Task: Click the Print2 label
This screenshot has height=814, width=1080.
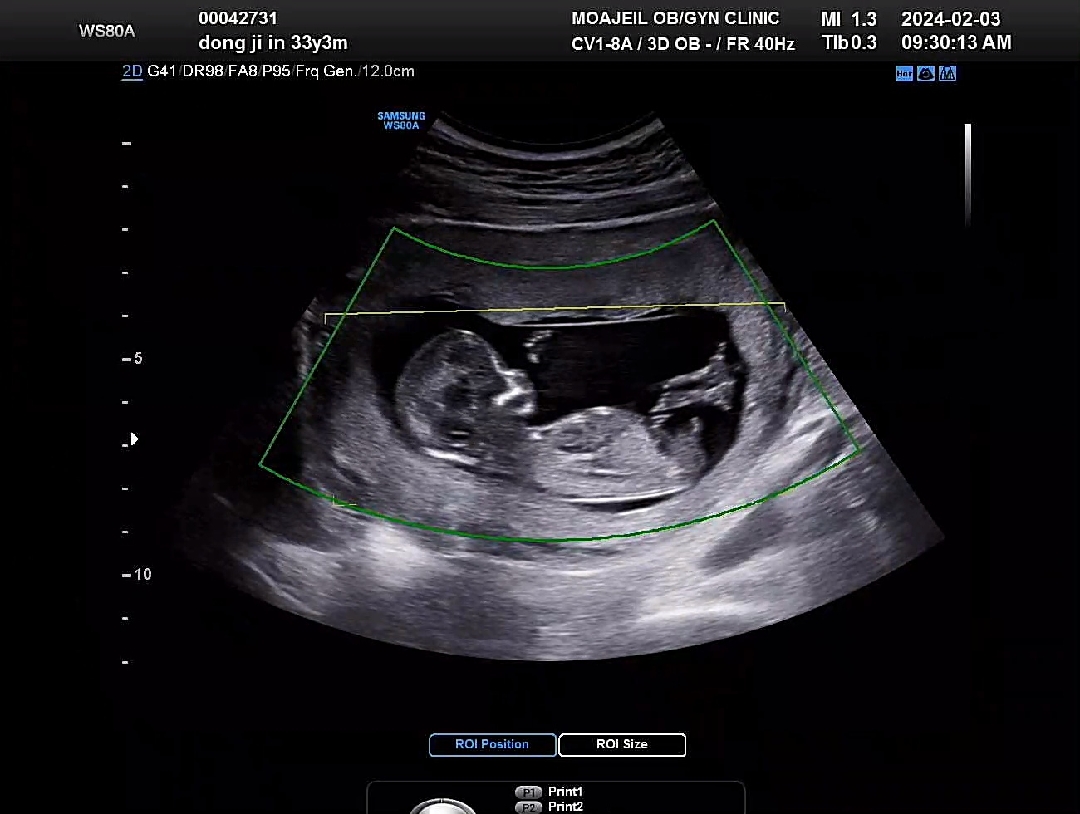Action: [565, 807]
